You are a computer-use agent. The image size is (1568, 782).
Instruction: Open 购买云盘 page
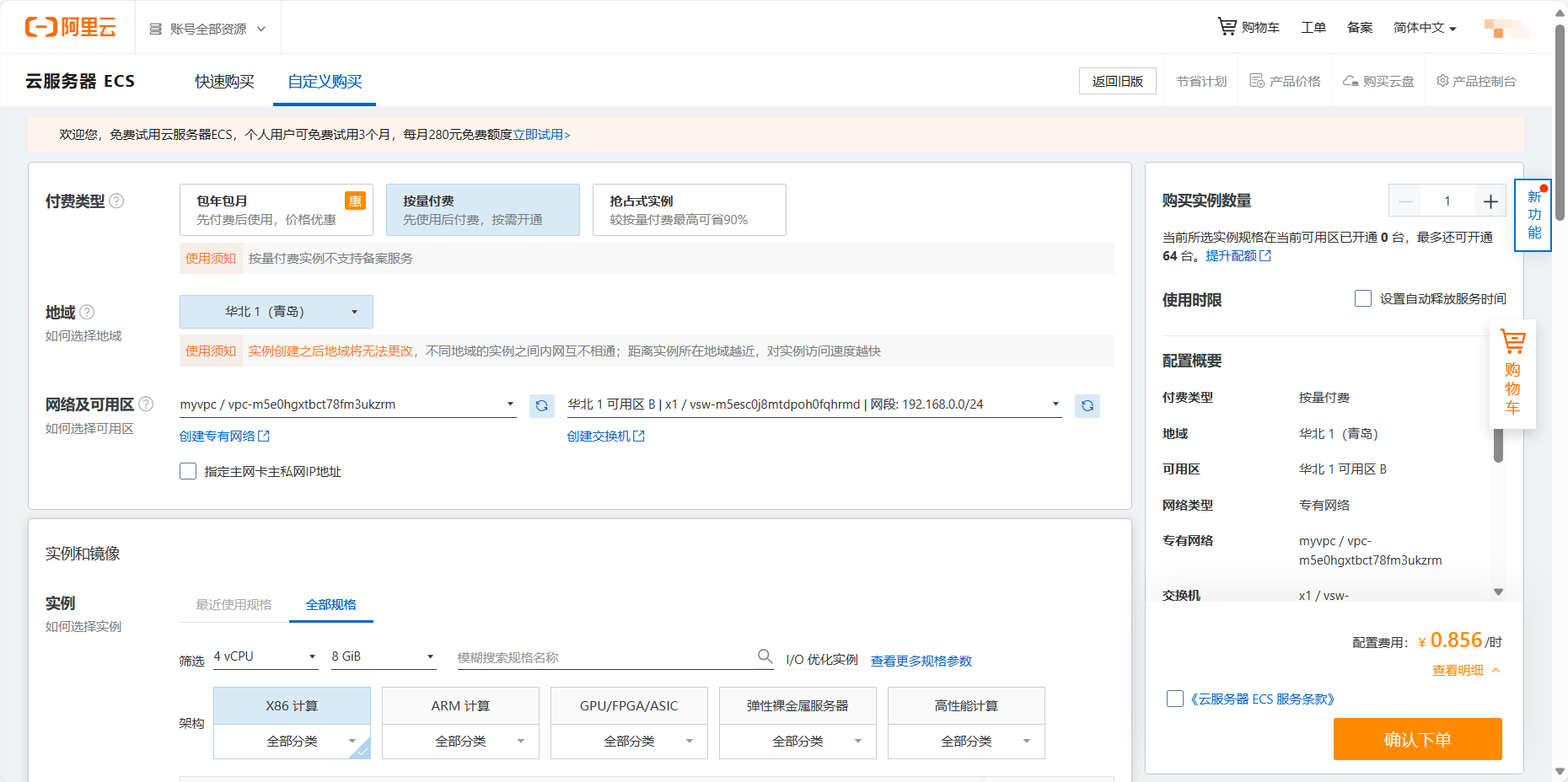point(1379,81)
